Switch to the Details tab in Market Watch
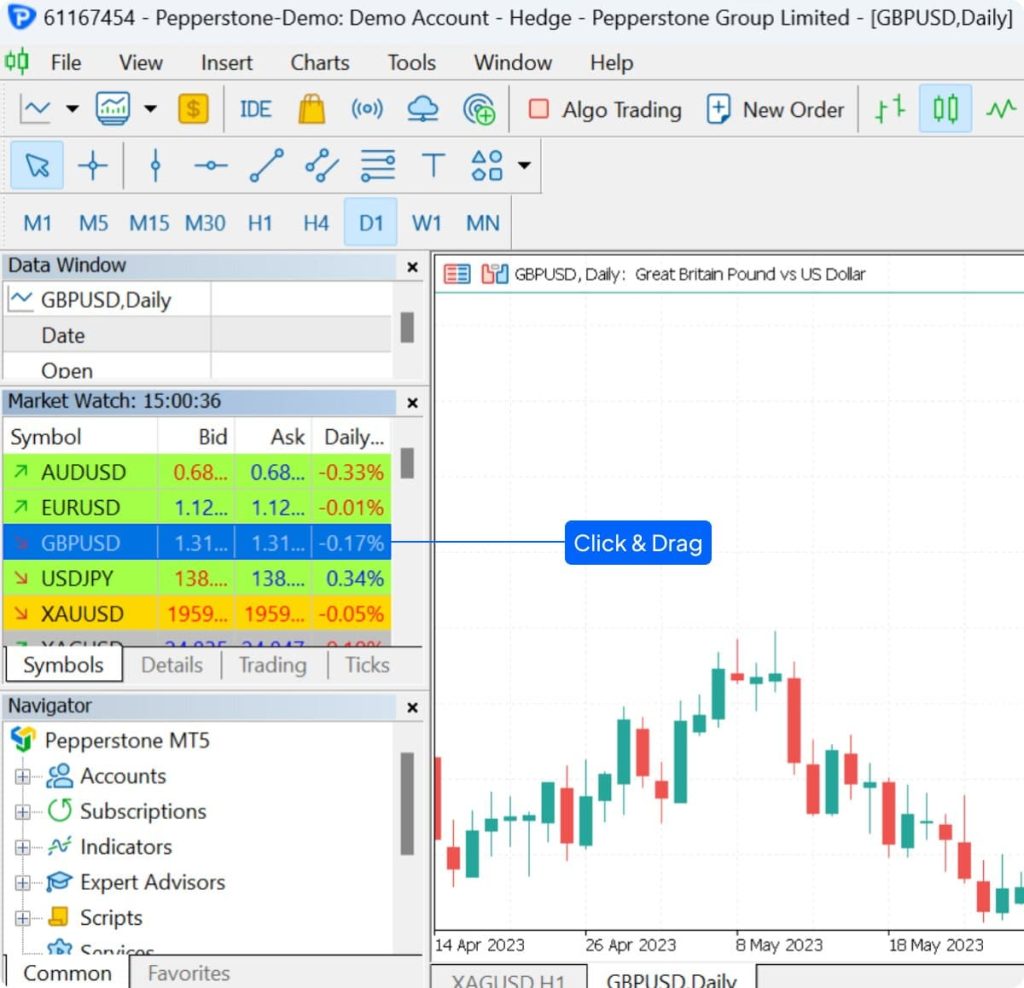Image resolution: width=1024 pixels, height=988 pixels. tap(172, 665)
